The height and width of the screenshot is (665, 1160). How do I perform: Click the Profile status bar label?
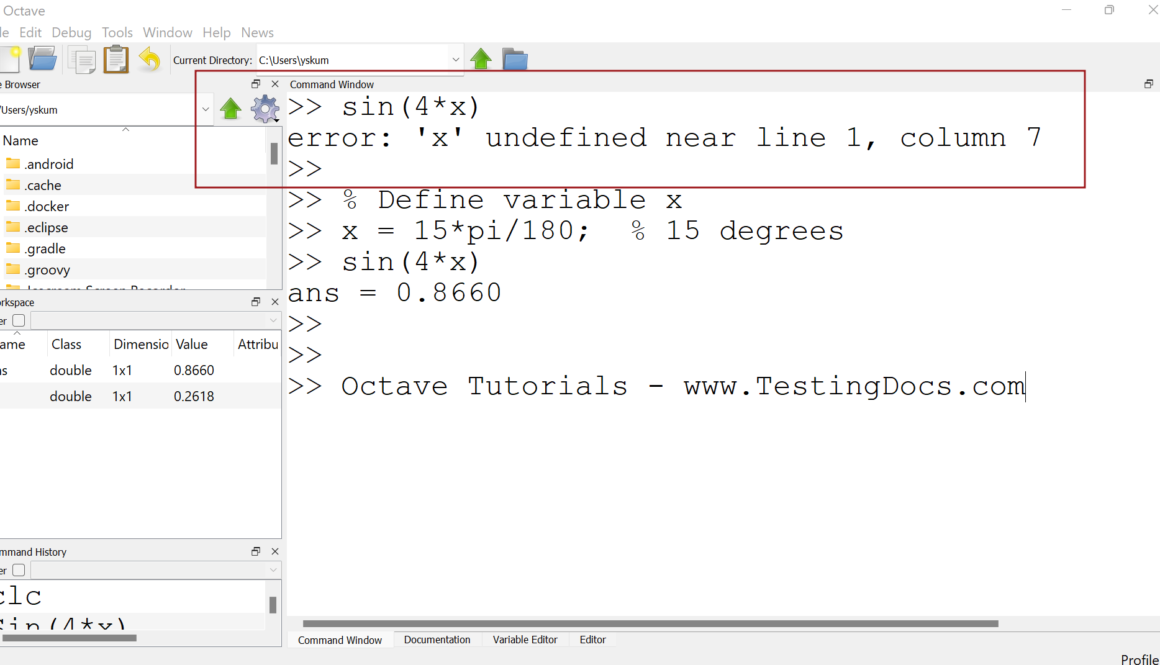point(1139,659)
